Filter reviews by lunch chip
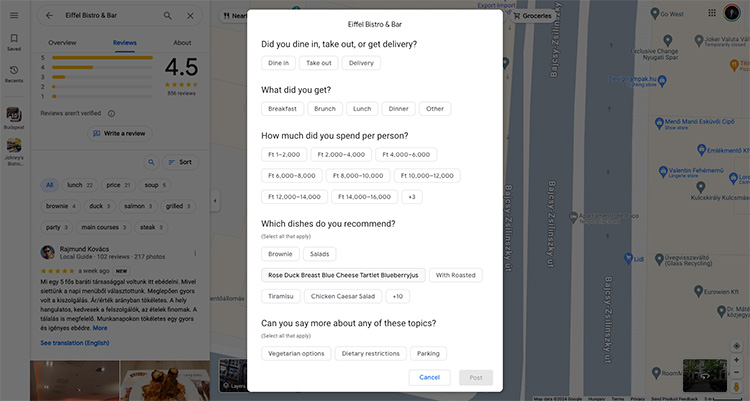This screenshot has height=401, width=750. pos(80,185)
